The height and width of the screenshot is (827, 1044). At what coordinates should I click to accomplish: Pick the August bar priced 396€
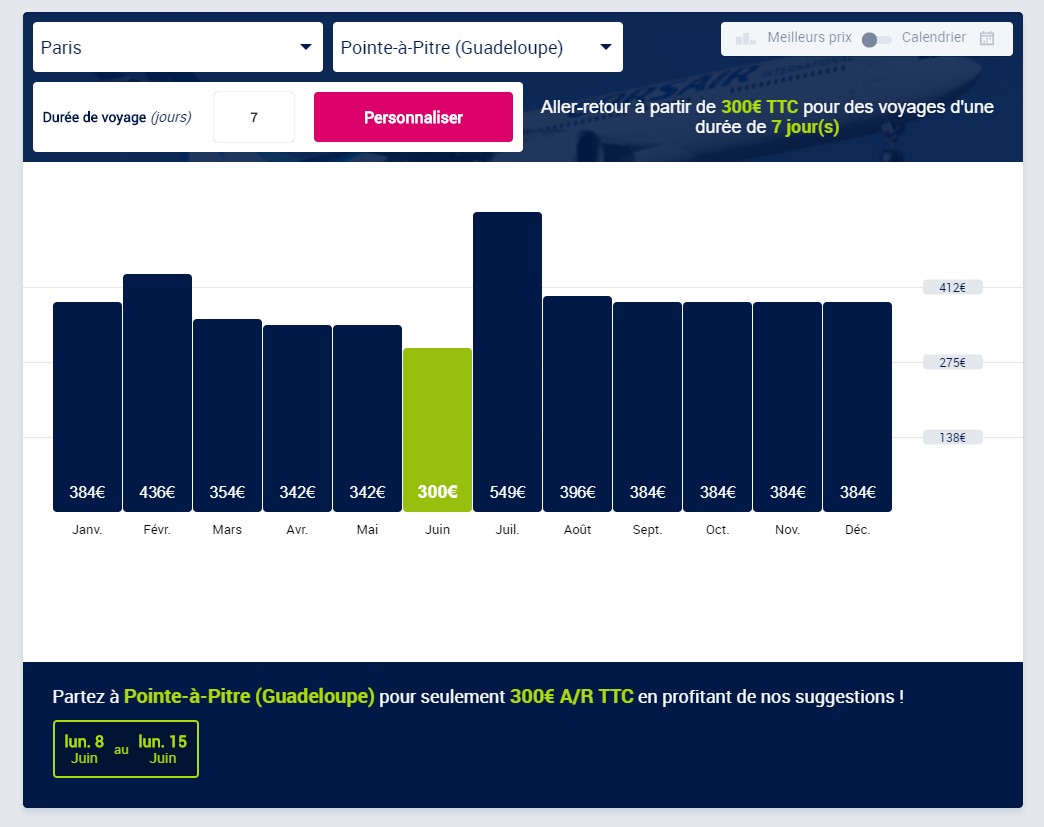577,404
